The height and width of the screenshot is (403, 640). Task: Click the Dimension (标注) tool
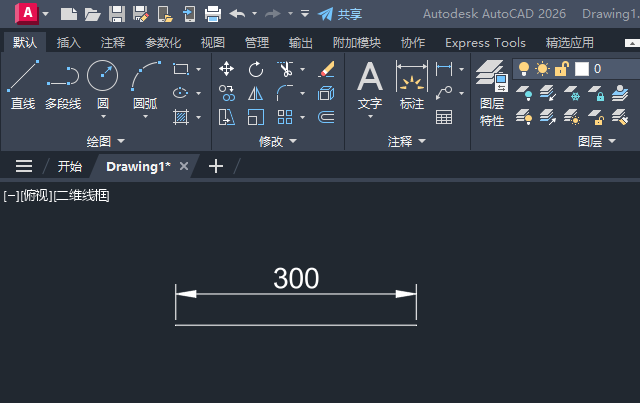click(412, 85)
